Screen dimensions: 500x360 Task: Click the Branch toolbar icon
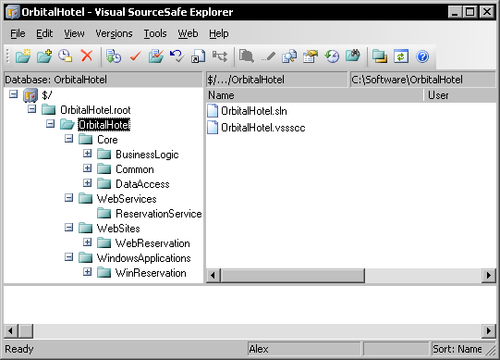[220, 56]
